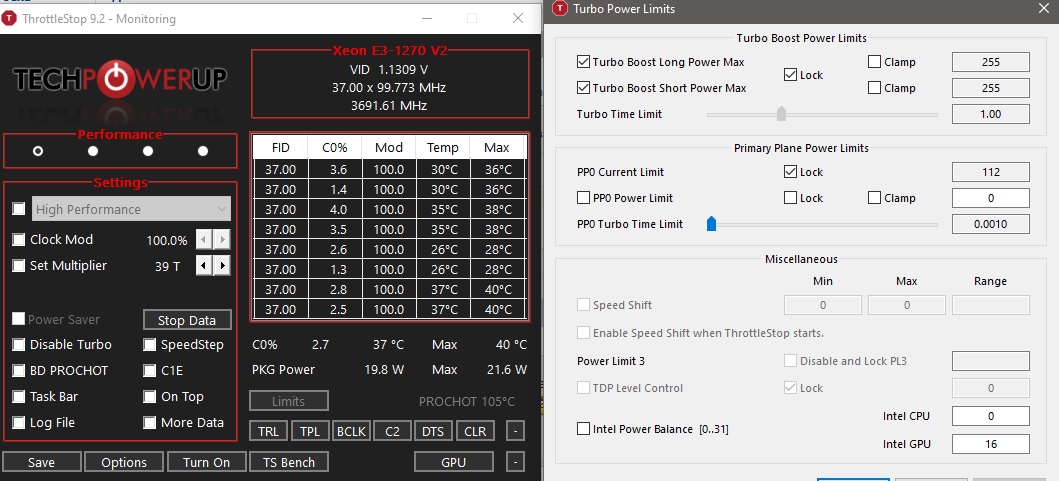Toggle the C1E checkbox
This screenshot has height=481, width=1059.
tap(150, 371)
